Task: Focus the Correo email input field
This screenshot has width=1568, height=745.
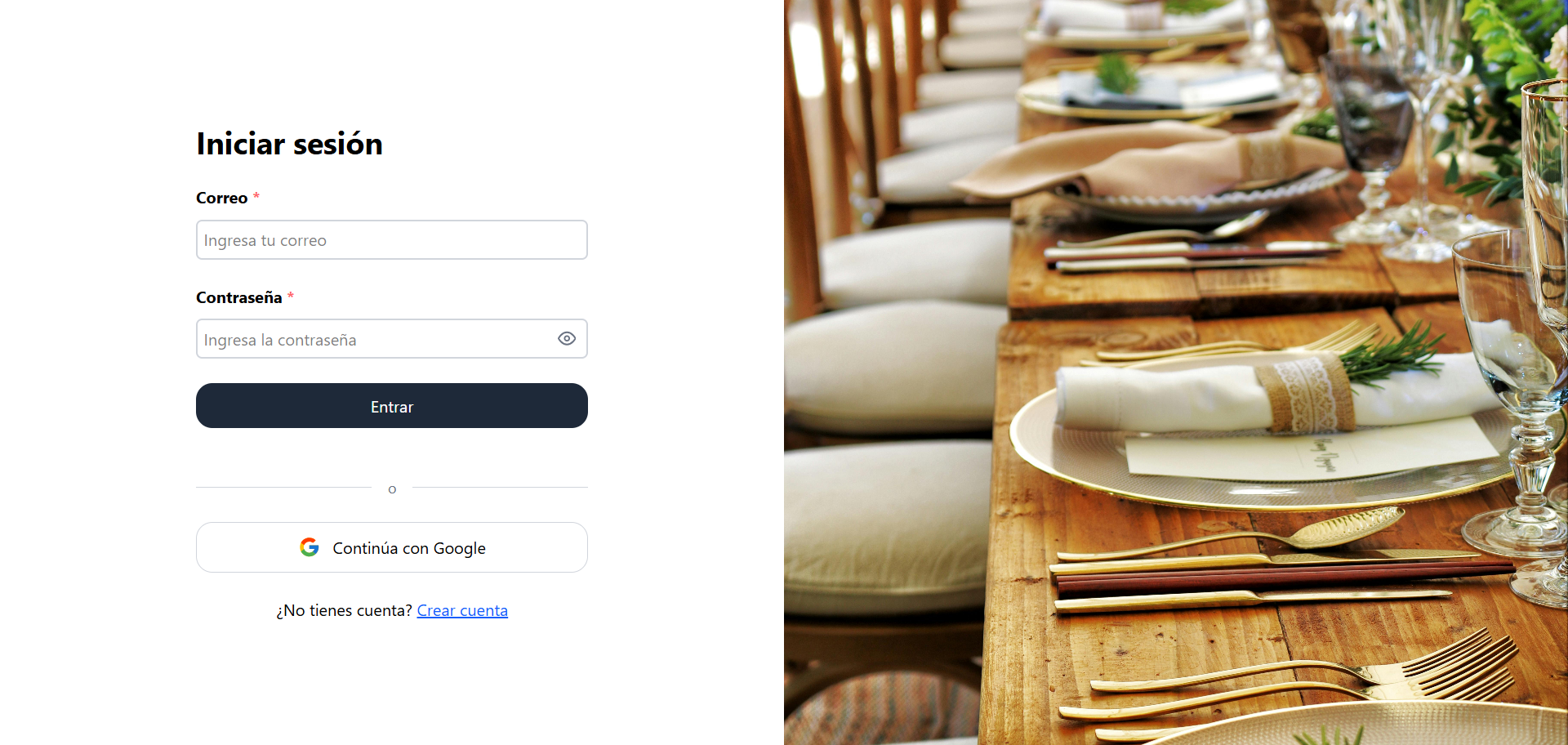Action: [392, 240]
